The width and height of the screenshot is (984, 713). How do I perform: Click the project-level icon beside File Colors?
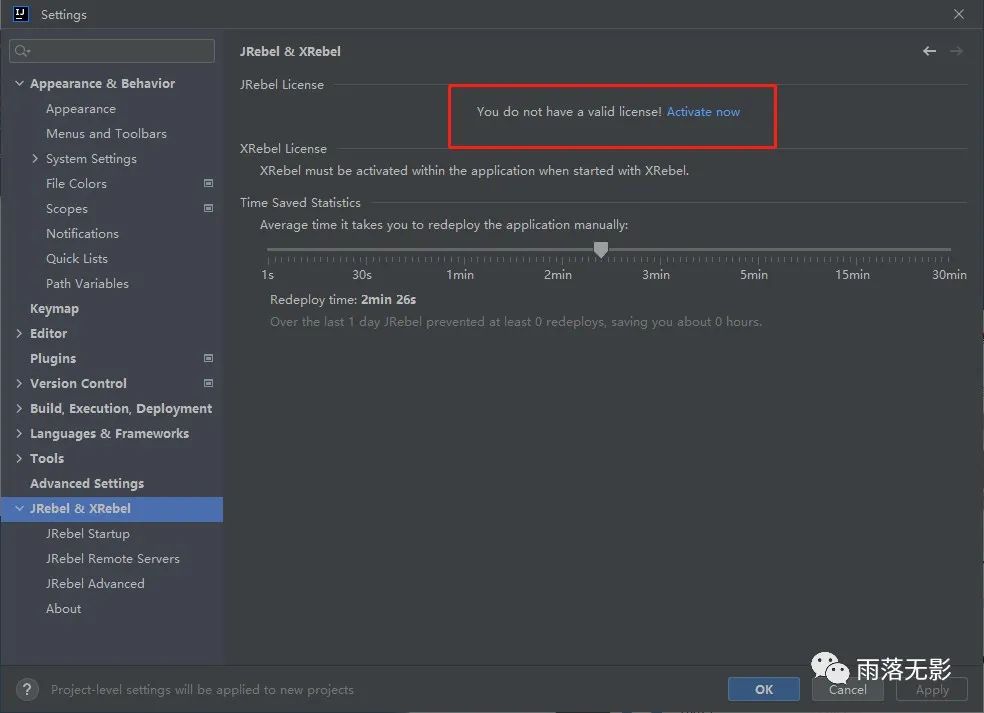tap(208, 183)
